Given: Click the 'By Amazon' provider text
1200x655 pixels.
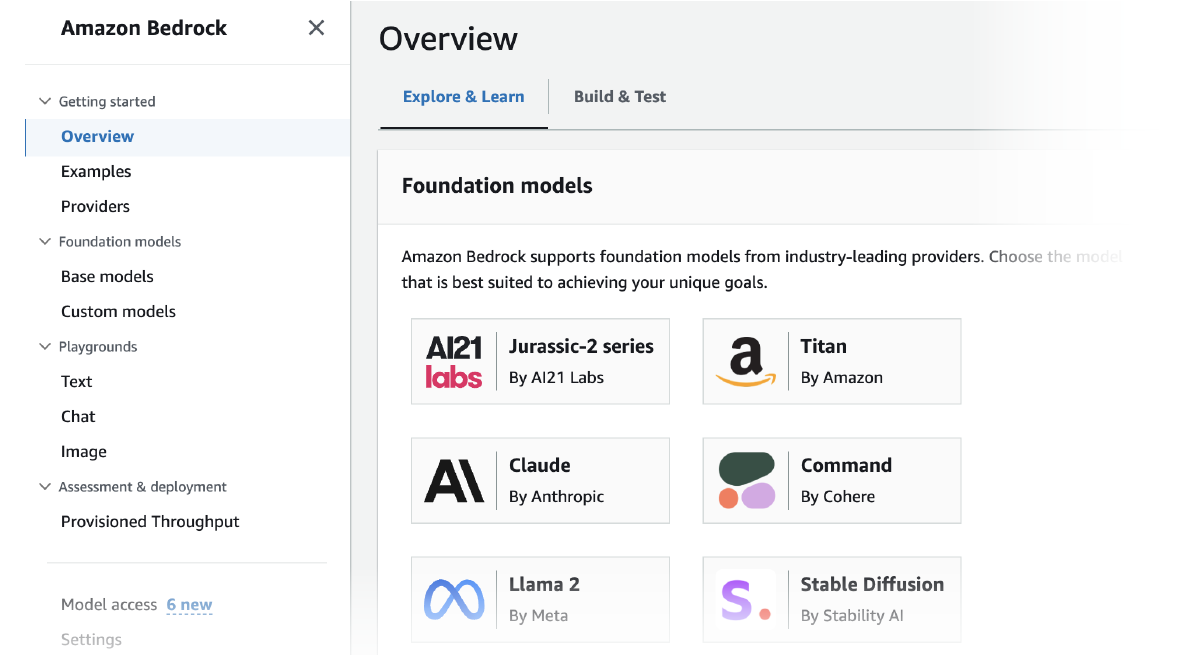Looking at the screenshot, I should pos(842,378).
